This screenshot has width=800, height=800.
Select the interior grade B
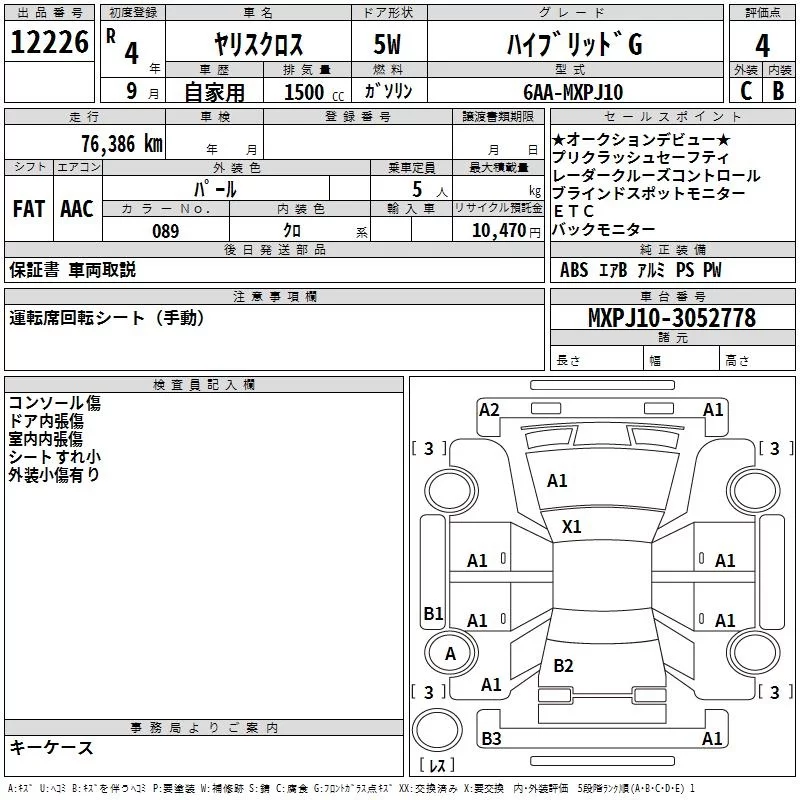(779, 91)
